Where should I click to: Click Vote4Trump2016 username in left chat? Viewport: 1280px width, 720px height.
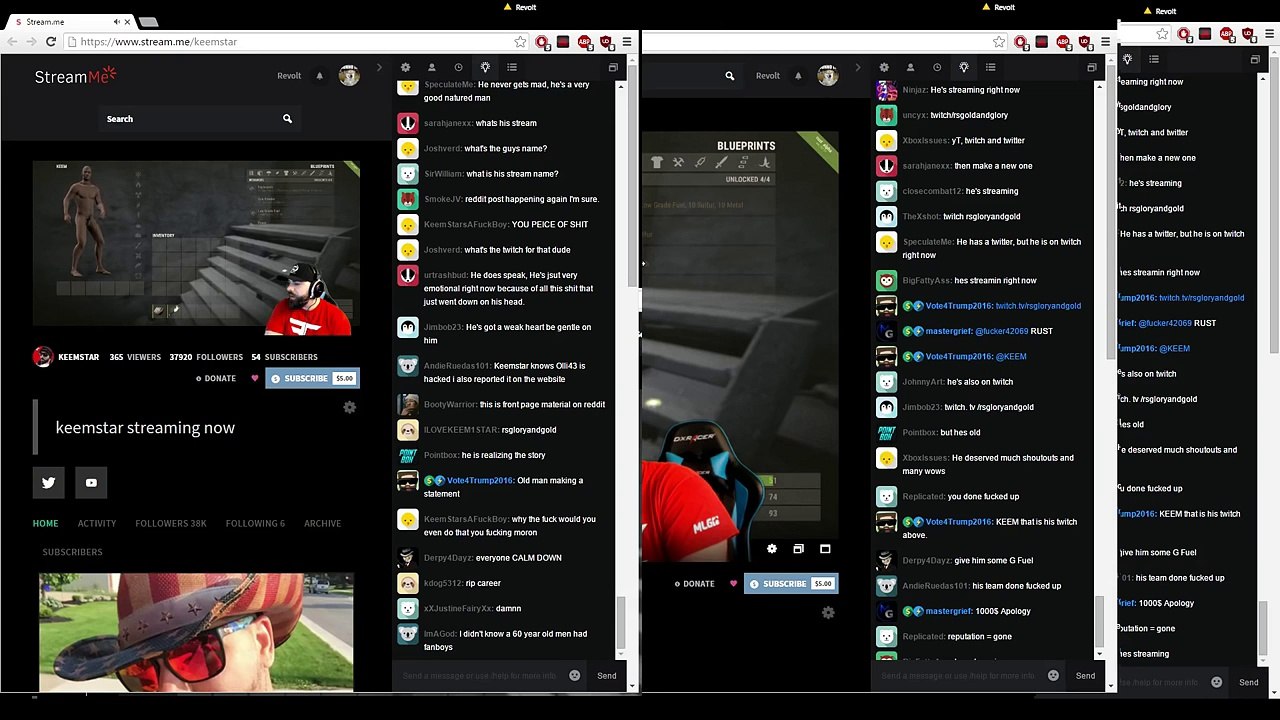[x=480, y=481]
